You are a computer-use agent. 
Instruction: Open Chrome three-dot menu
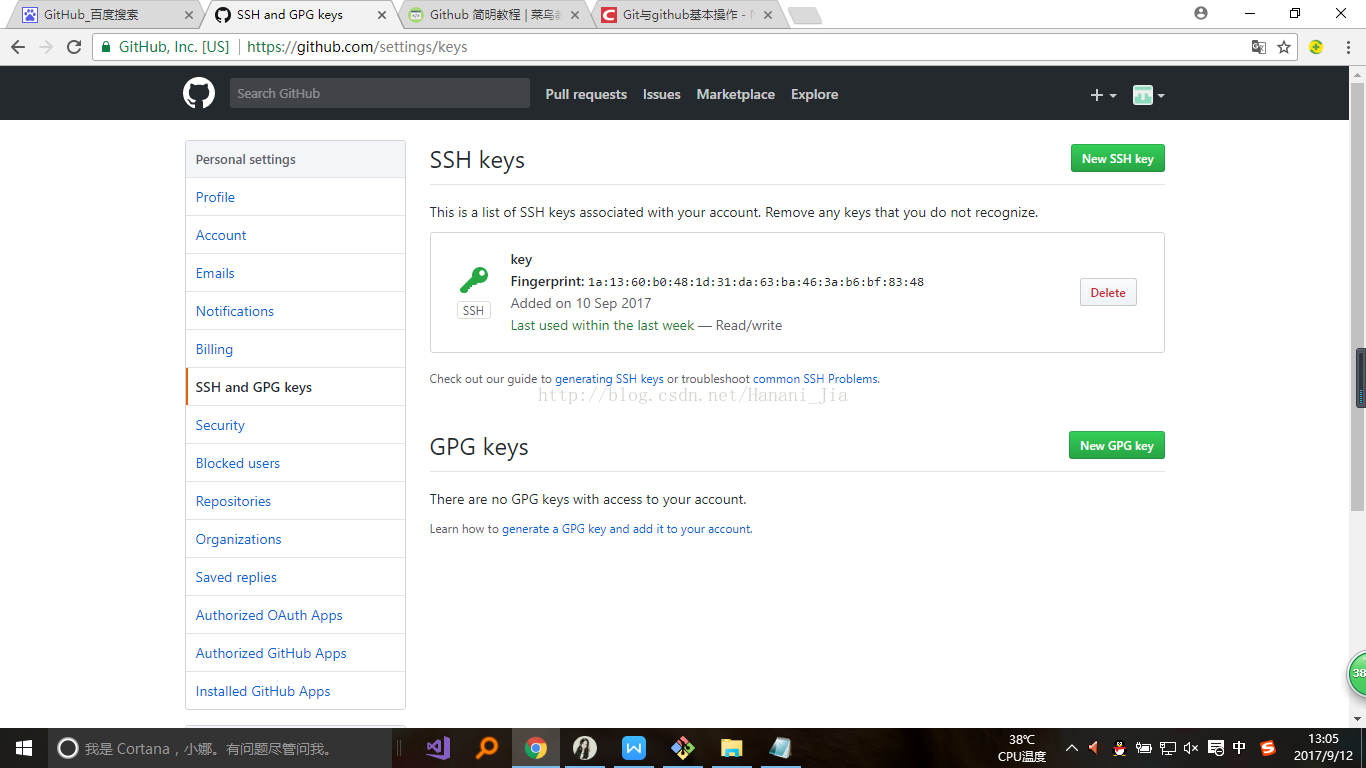pos(1348,47)
